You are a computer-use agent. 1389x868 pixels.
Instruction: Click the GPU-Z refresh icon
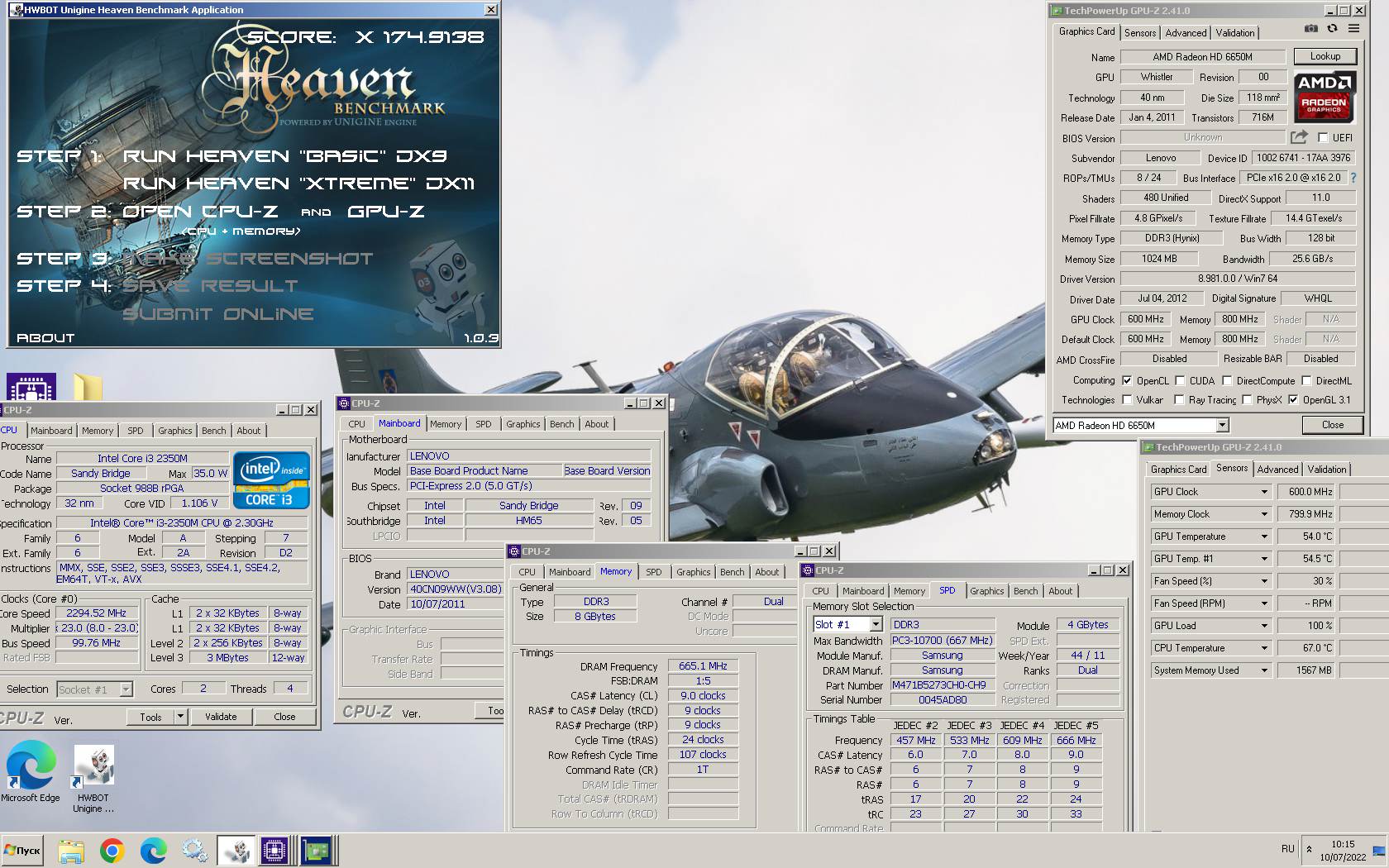[x=1332, y=29]
